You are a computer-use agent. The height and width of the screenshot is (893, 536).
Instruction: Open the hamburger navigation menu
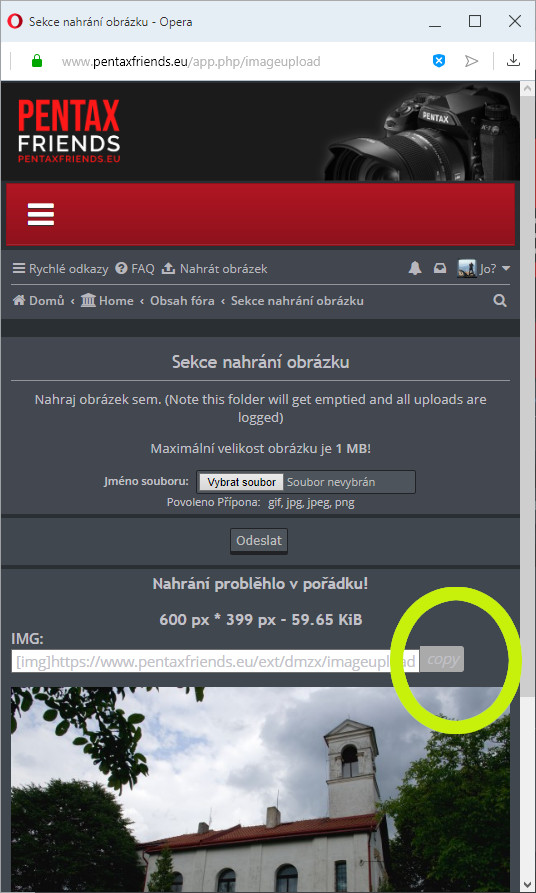pyautogui.click(x=41, y=214)
